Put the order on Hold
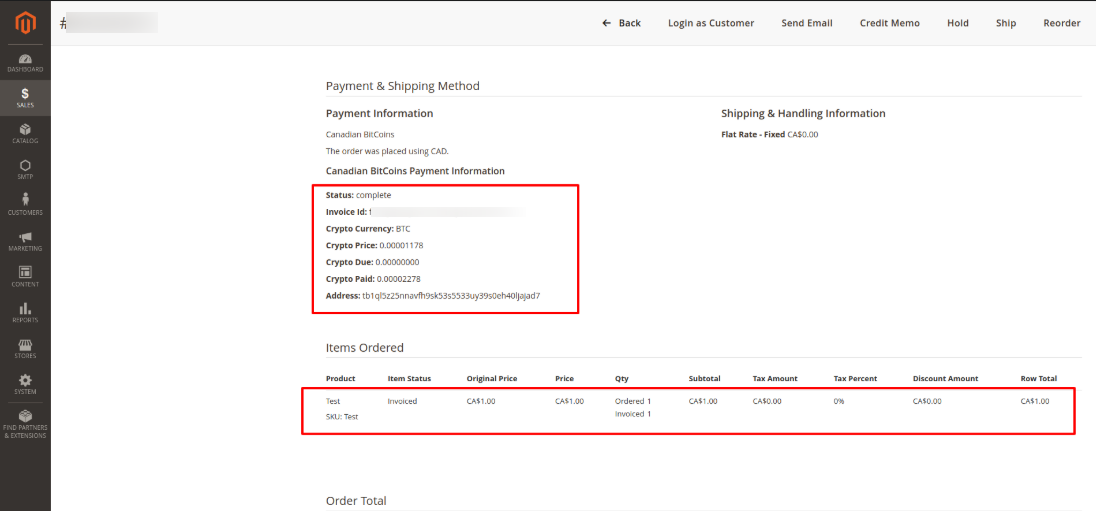 957,23
